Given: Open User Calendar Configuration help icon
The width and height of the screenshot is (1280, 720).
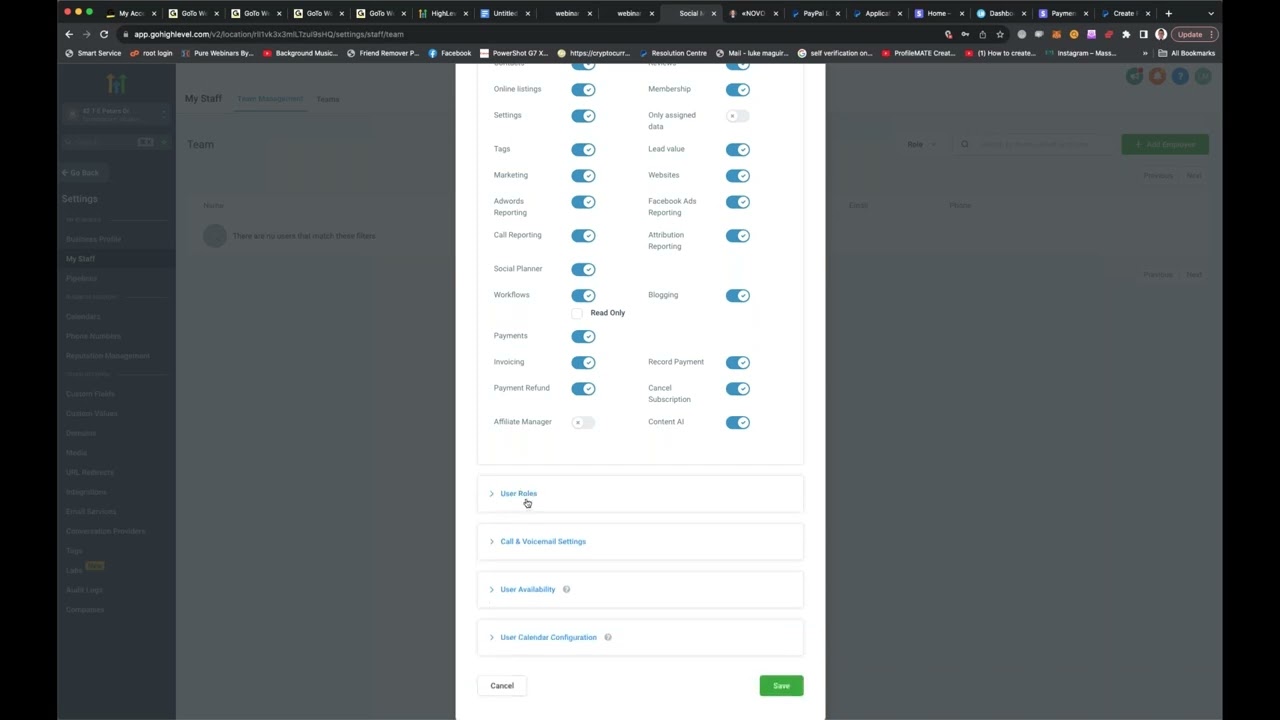Looking at the screenshot, I should point(608,638).
